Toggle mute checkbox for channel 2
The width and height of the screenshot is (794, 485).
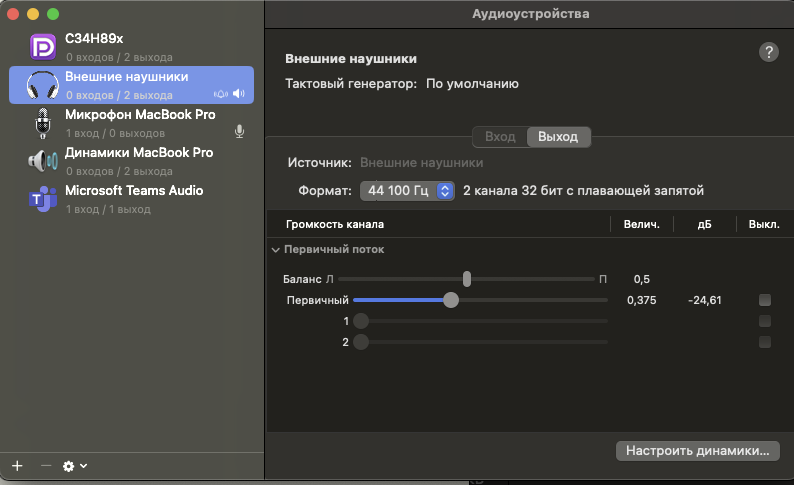pos(765,342)
